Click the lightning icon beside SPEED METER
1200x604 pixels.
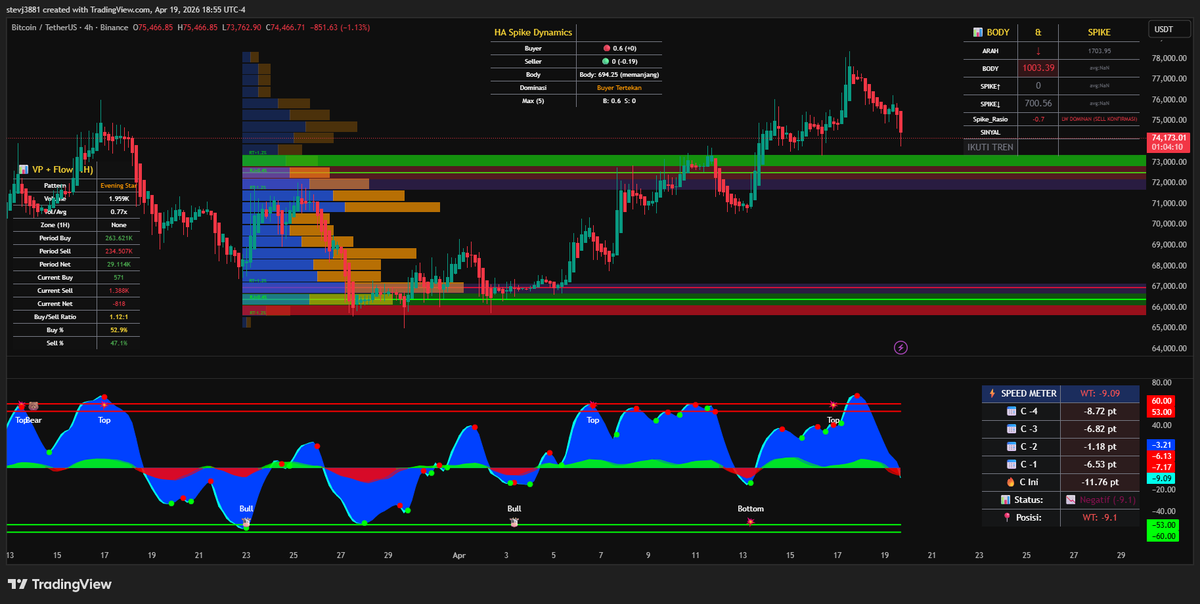[x=992, y=393]
